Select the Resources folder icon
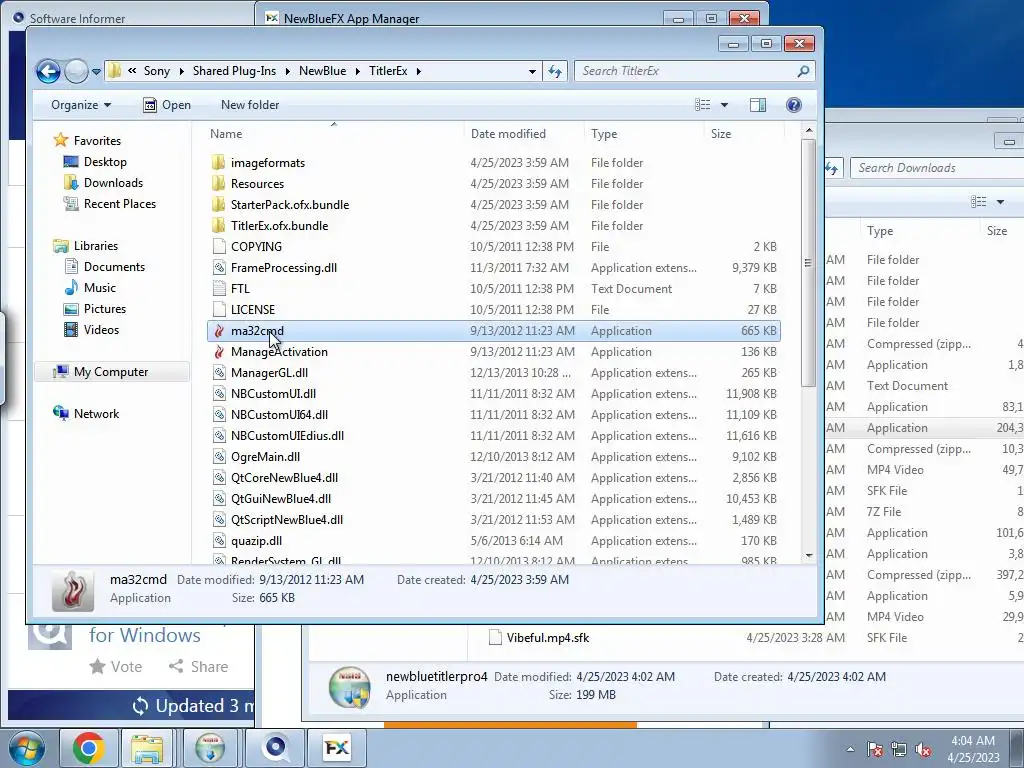Image resolution: width=1024 pixels, height=768 pixels. [219, 184]
